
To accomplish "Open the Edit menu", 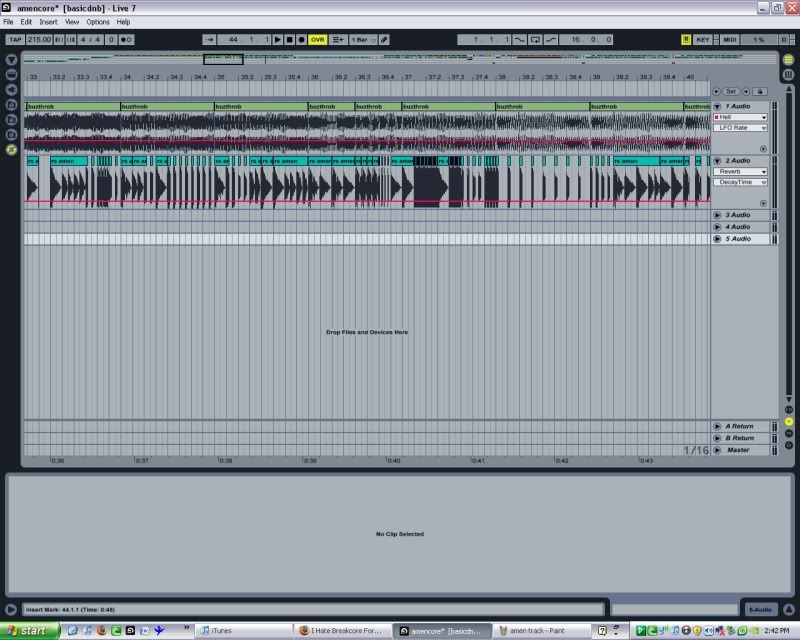I will coord(26,22).
